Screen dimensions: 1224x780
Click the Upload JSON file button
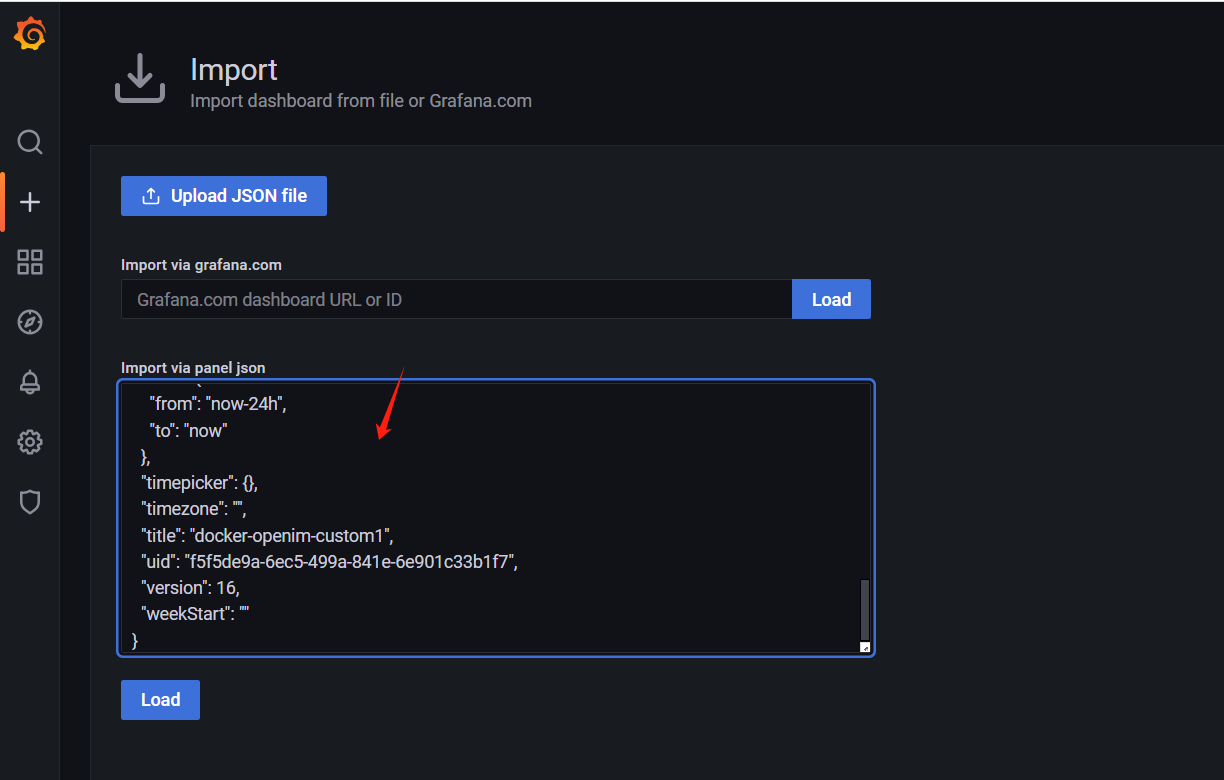pos(224,196)
